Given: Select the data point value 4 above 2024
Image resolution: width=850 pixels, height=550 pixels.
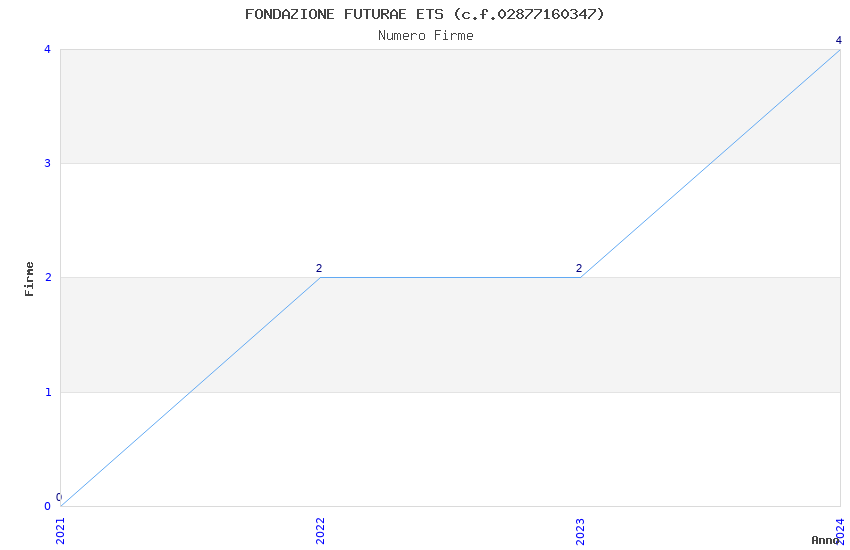Looking at the screenshot, I should tap(839, 40).
